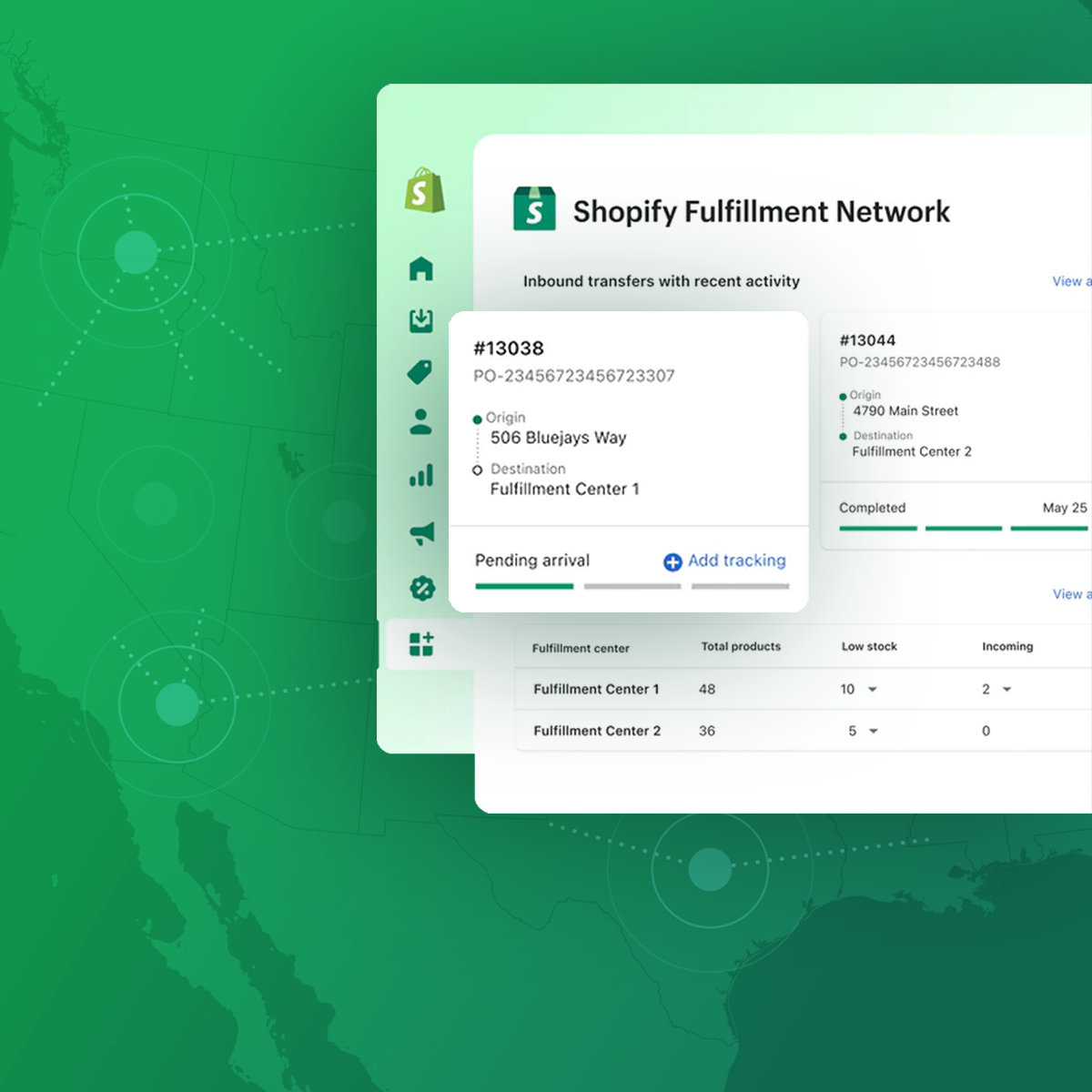1092x1092 pixels.
Task: Open Customers person icon in sidebar
Action: (x=420, y=422)
